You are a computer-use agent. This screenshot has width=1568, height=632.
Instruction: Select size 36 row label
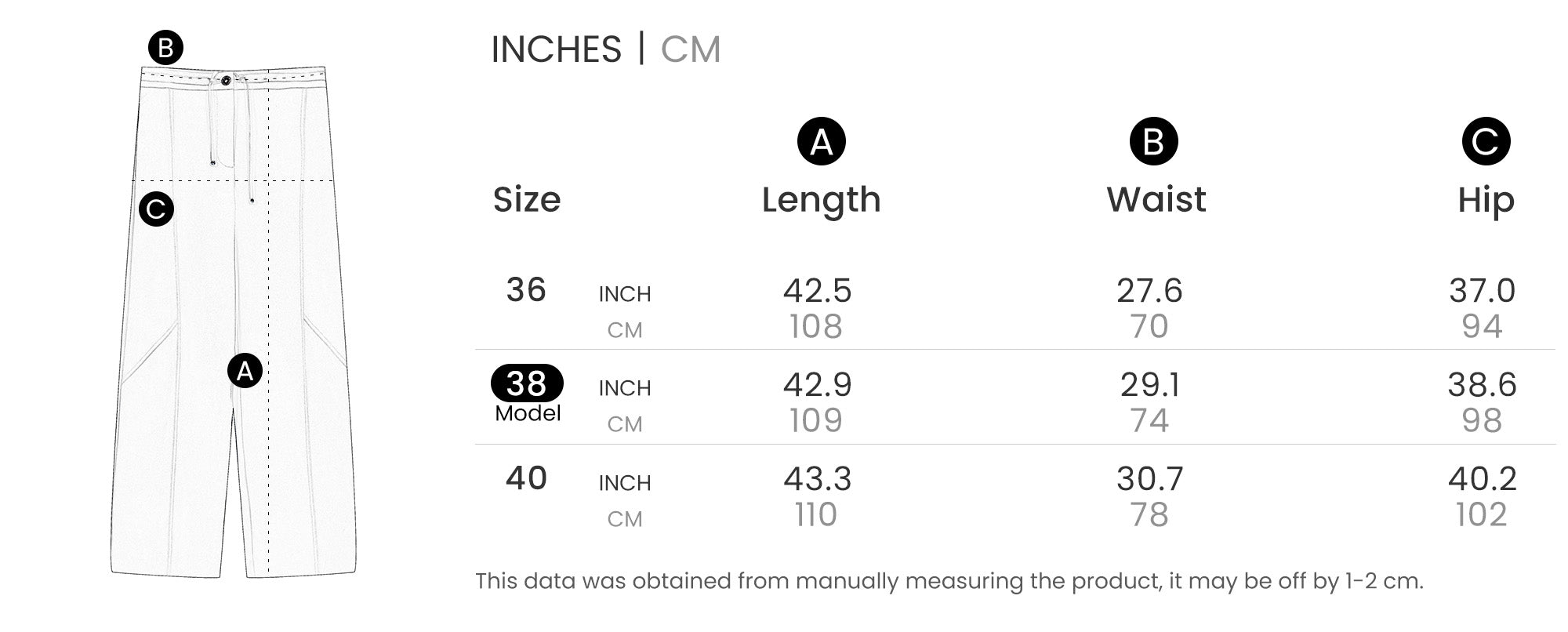[x=526, y=290]
